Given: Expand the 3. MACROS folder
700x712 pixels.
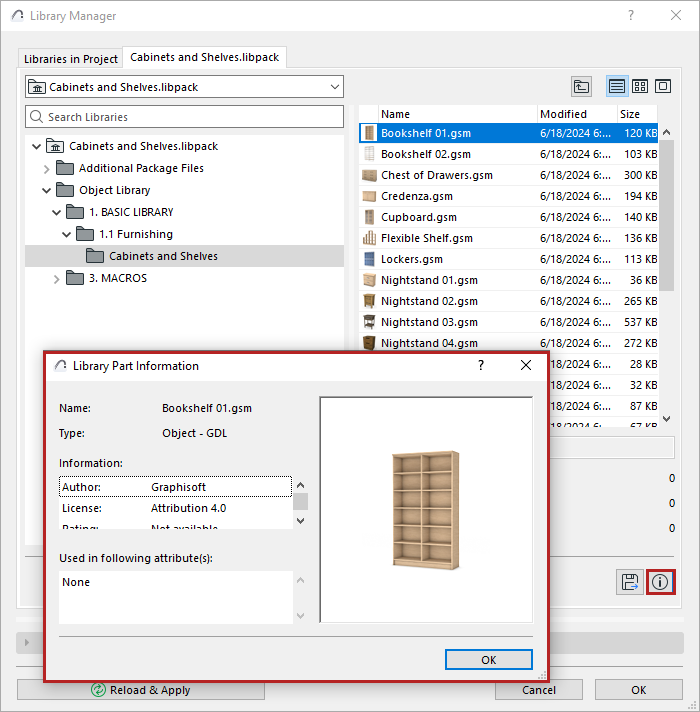Looking at the screenshot, I should pyautogui.click(x=56, y=279).
